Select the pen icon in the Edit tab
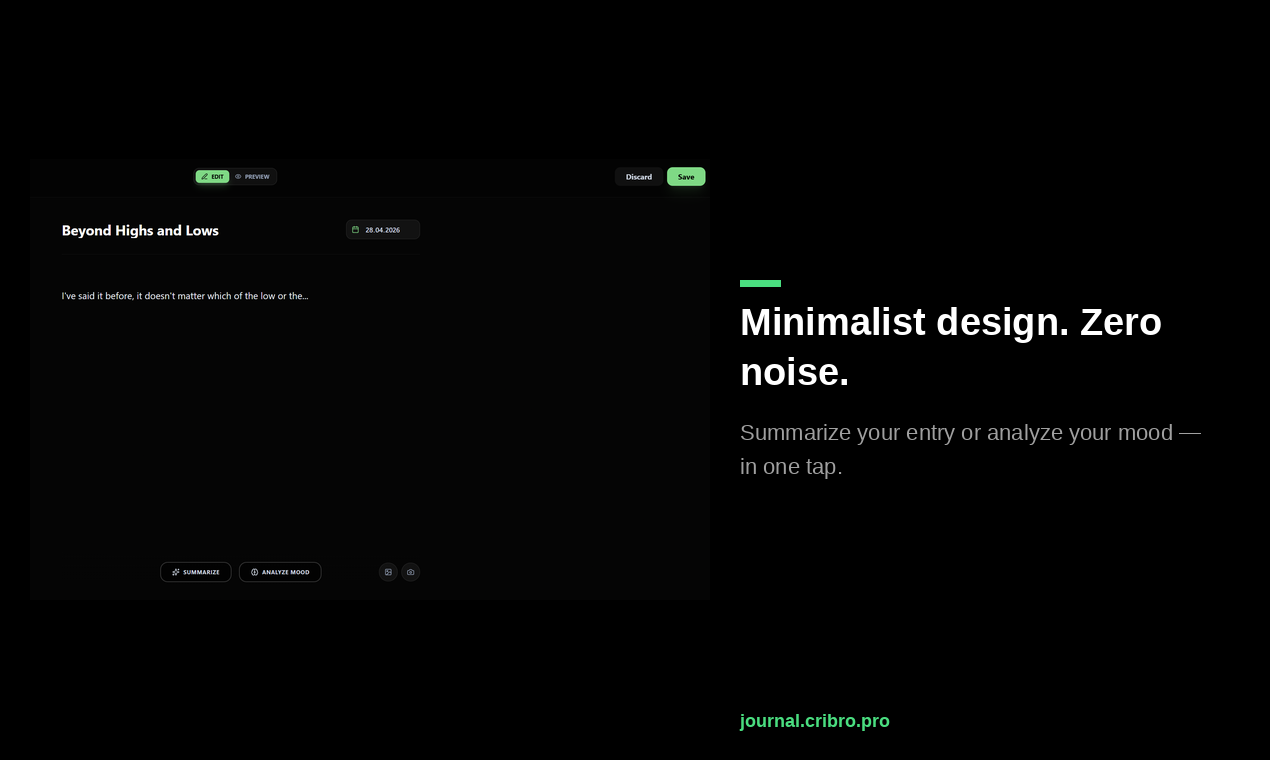Screen dimensions: 1270x760 coord(204,176)
